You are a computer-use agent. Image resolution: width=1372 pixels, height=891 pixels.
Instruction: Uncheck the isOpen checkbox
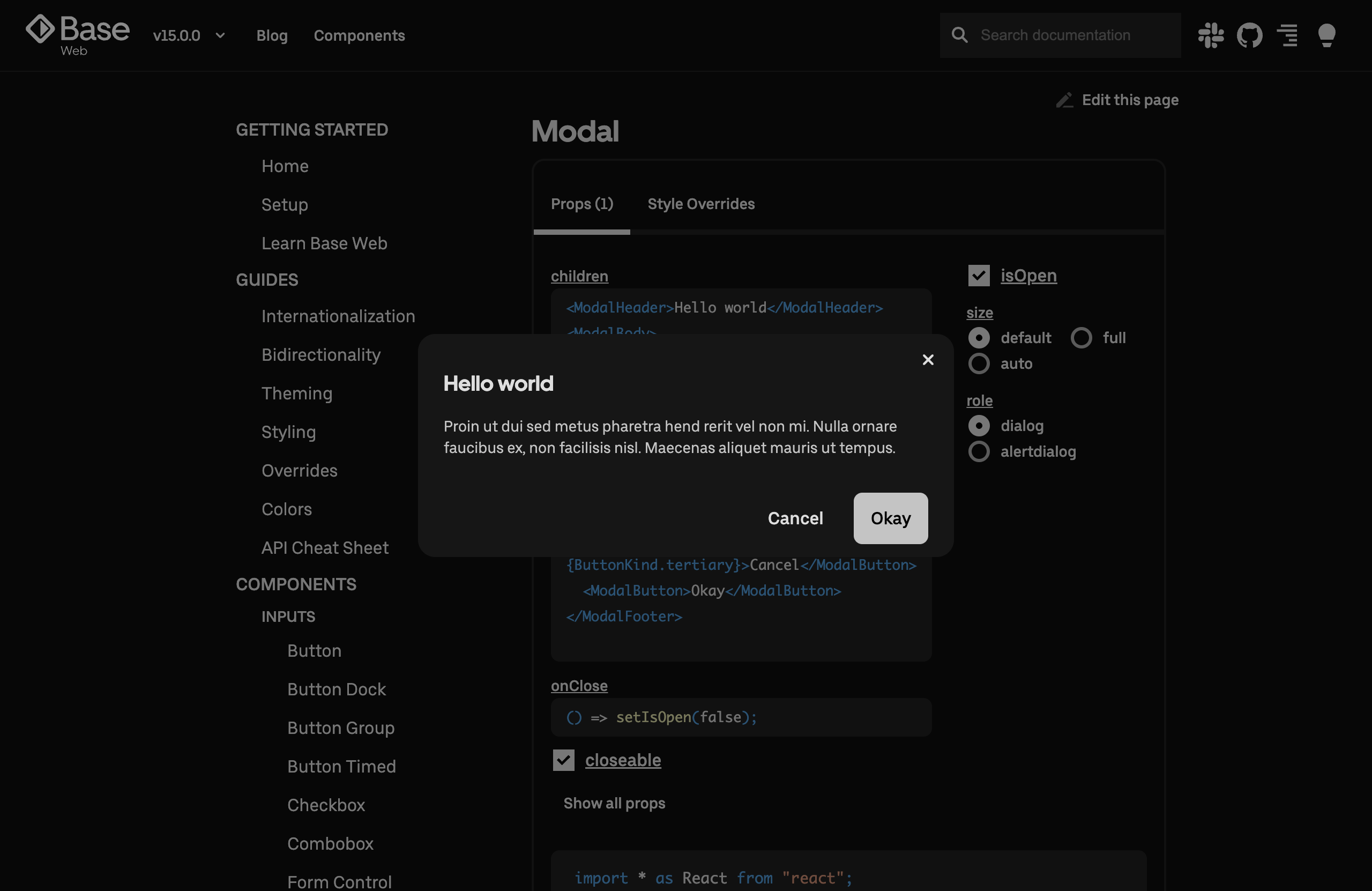pos(978,276)
